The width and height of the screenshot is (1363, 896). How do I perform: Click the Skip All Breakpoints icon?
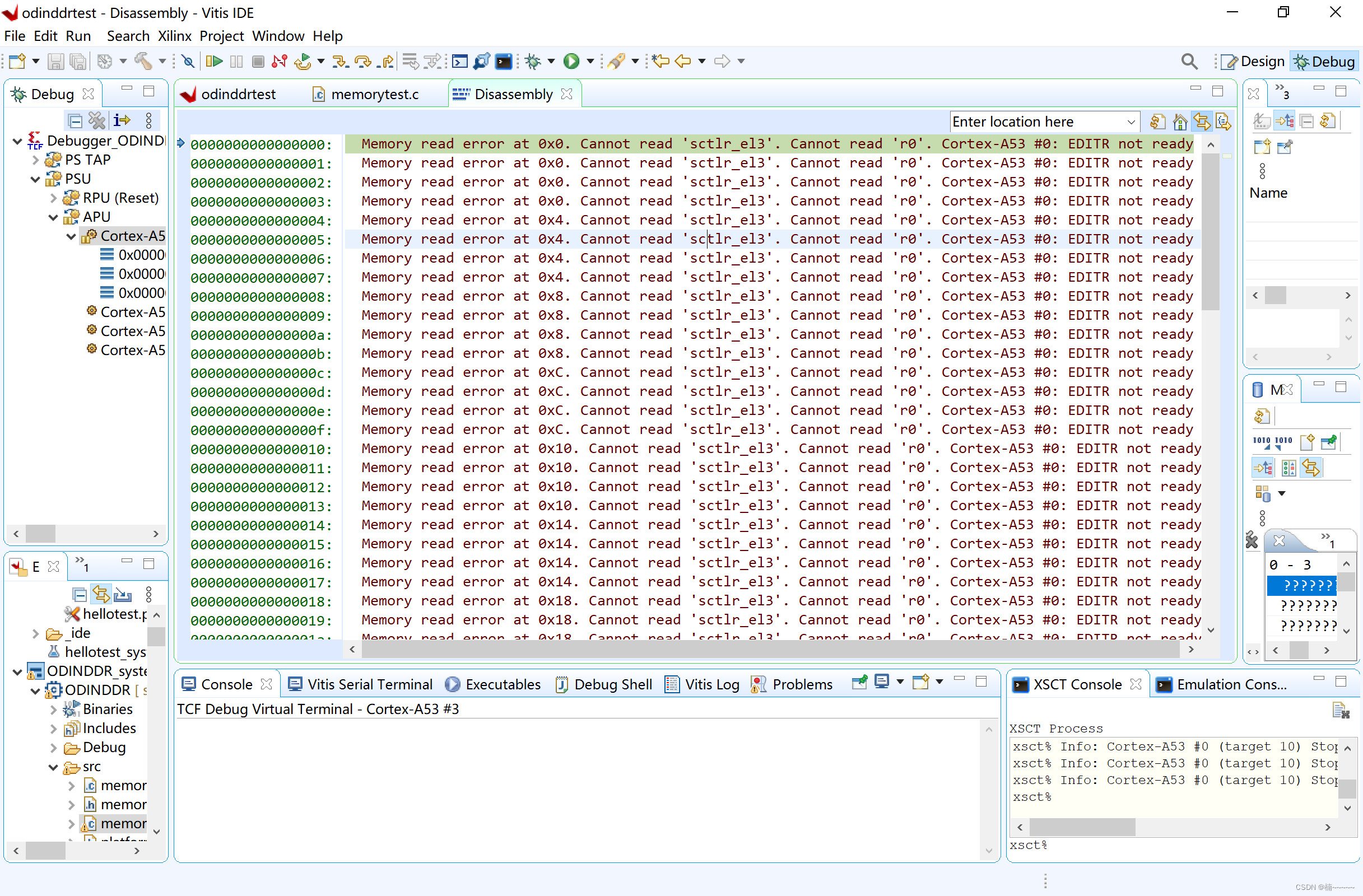tap(188, 61)
